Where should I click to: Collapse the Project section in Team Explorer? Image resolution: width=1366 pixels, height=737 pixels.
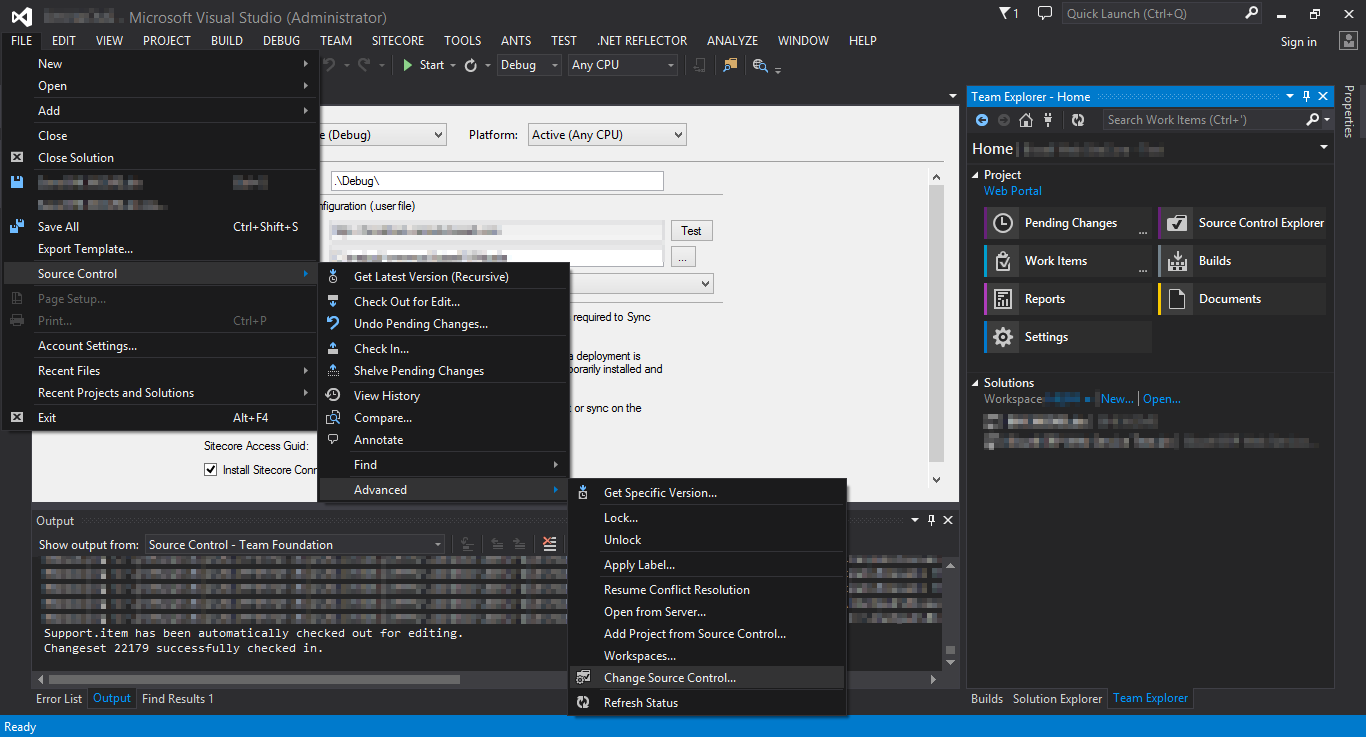tap(977, 175)
